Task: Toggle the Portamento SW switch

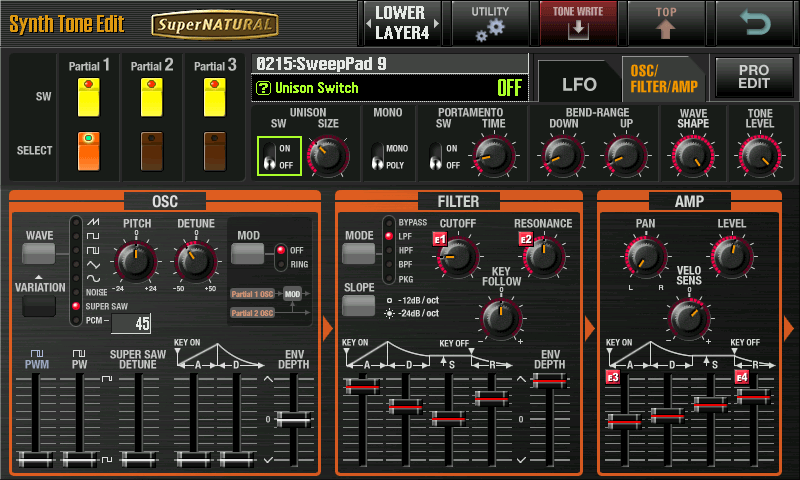Action: (438, 156)
